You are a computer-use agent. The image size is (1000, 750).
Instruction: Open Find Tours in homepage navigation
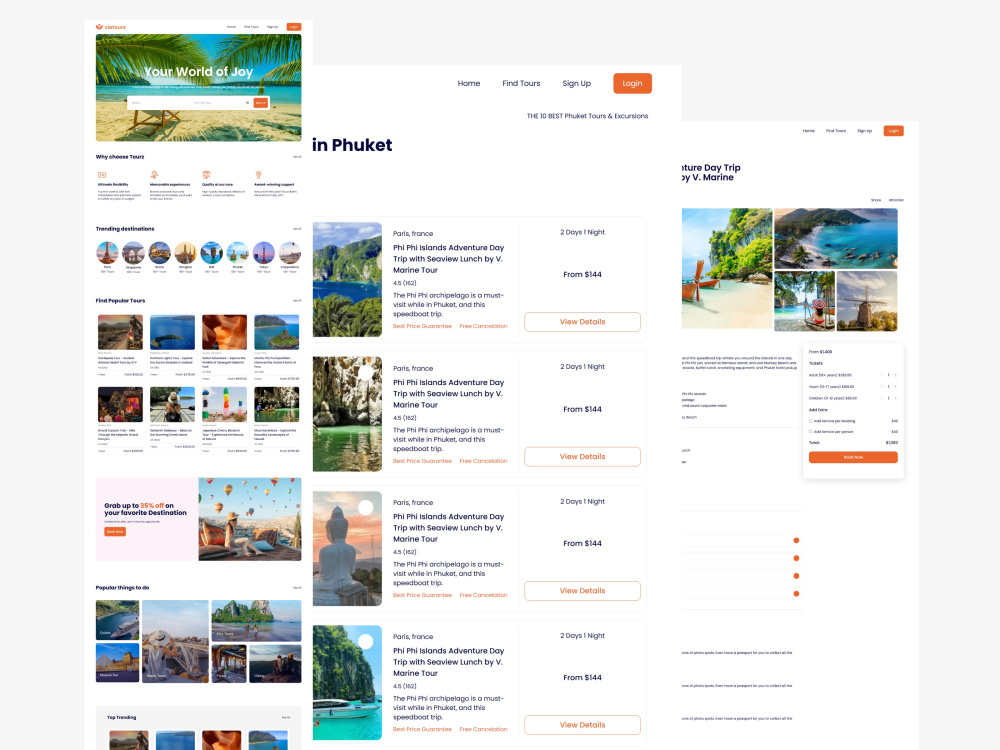(251, 27)
